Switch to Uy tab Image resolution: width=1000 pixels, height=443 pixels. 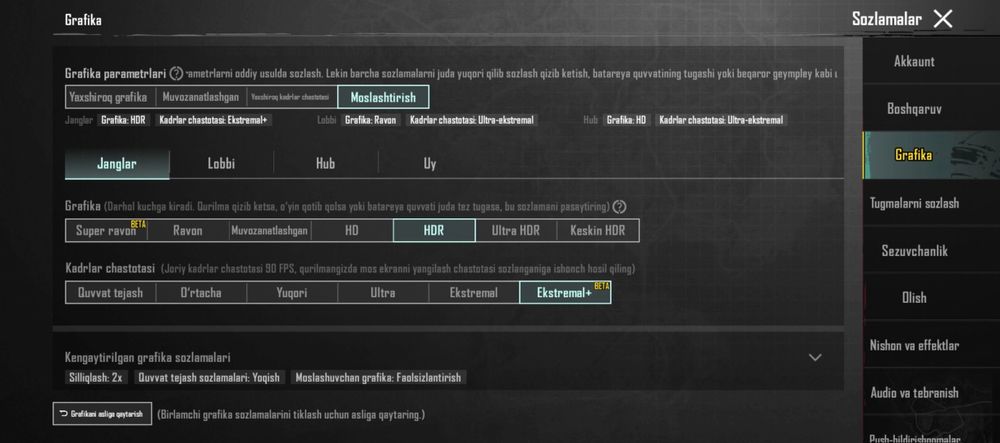430,164
